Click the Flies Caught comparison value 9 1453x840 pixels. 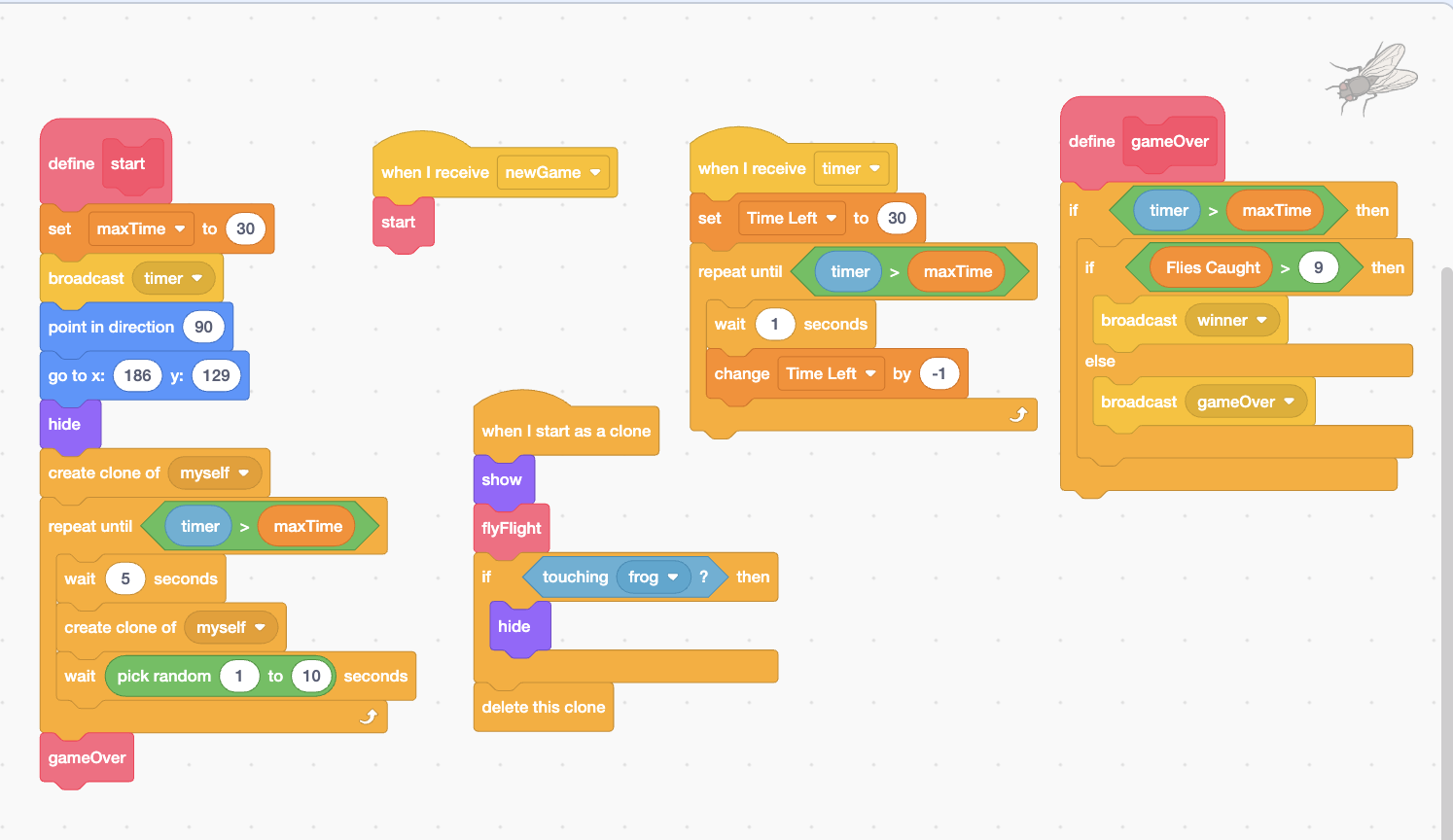click(1318, 267)
